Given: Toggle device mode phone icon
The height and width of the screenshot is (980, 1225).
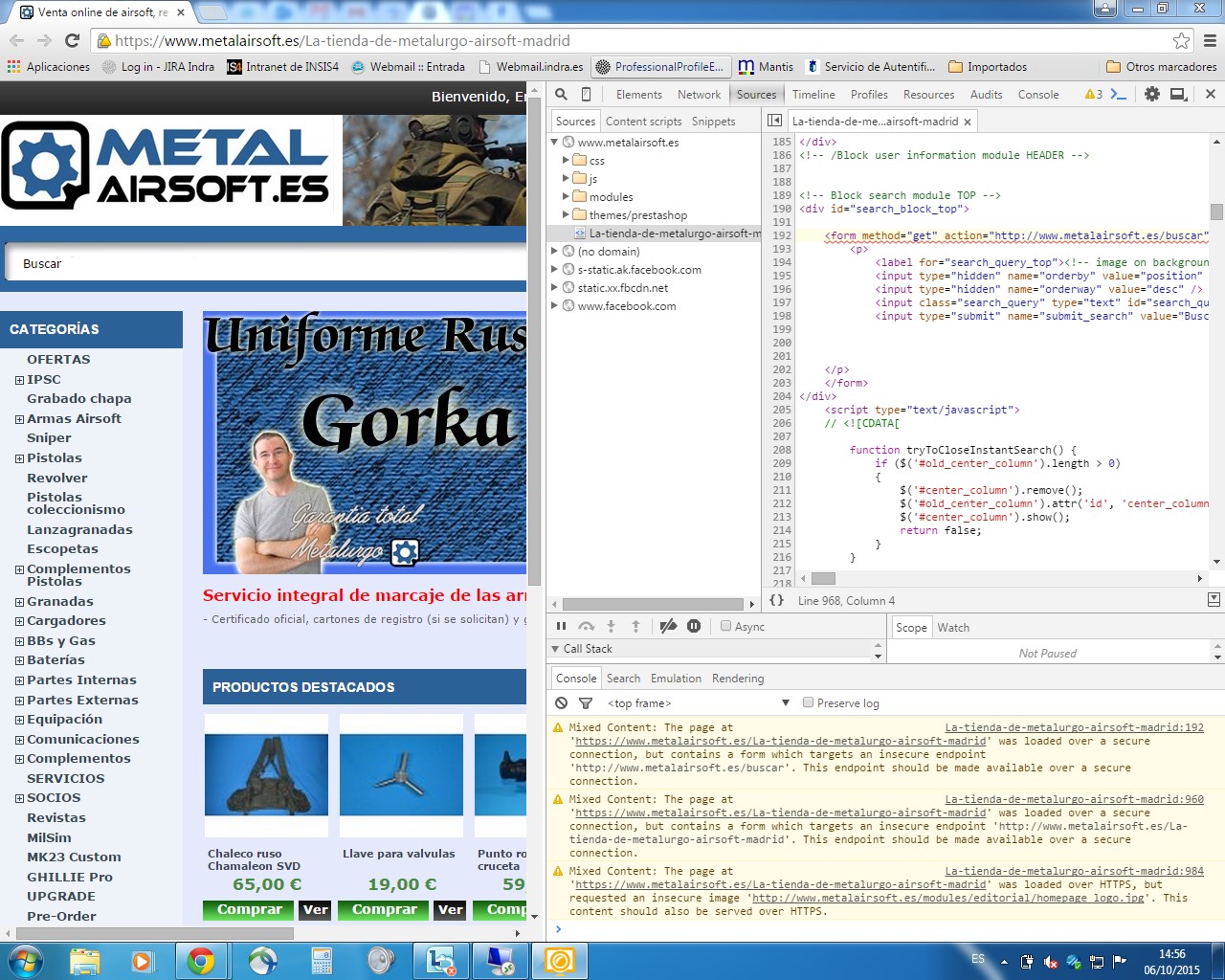Looking at the screenshot, I should tap(586, 94).
